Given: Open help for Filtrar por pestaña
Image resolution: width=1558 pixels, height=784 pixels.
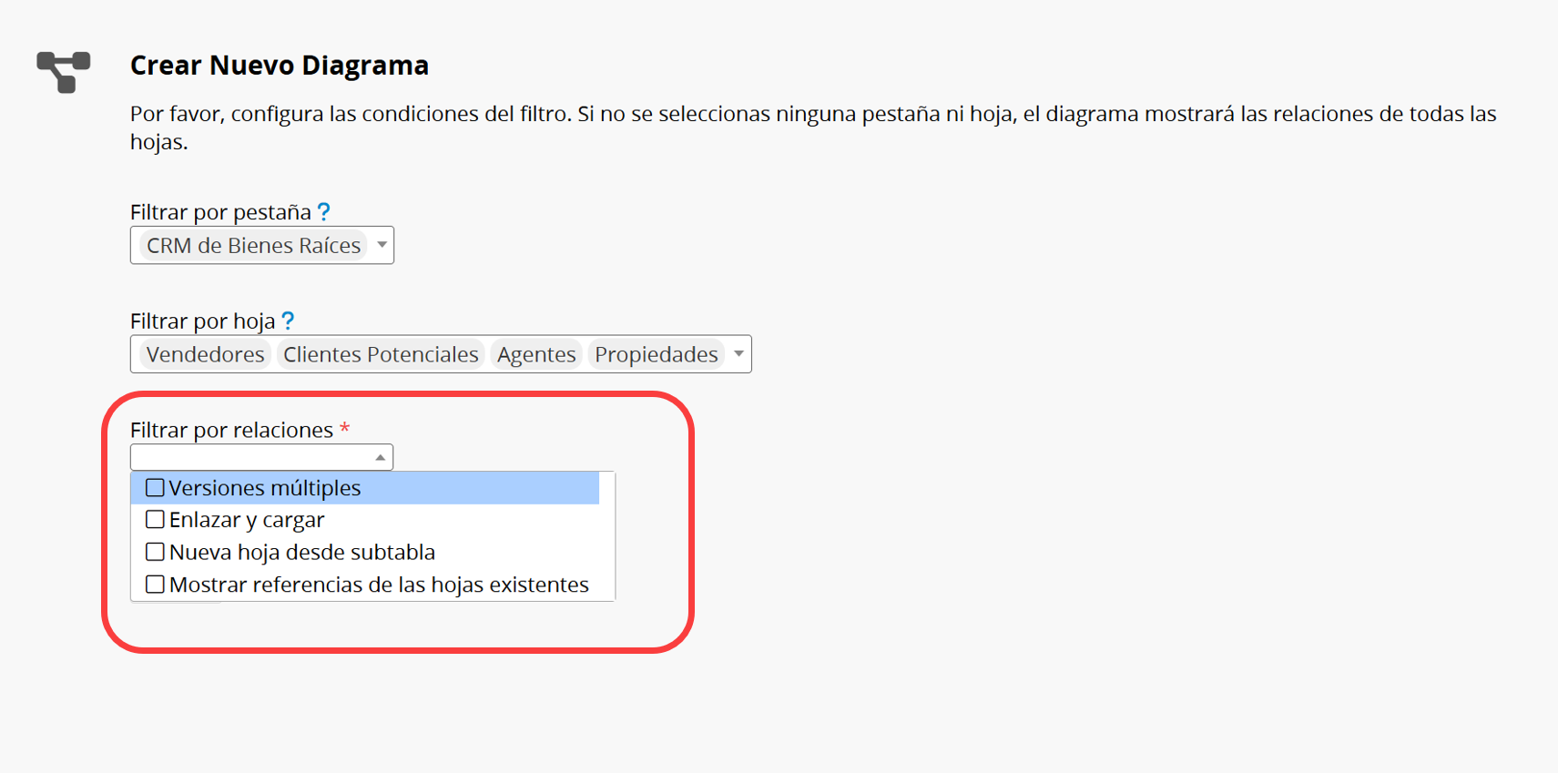Looking at the screenshot, I should coord(324,212).
